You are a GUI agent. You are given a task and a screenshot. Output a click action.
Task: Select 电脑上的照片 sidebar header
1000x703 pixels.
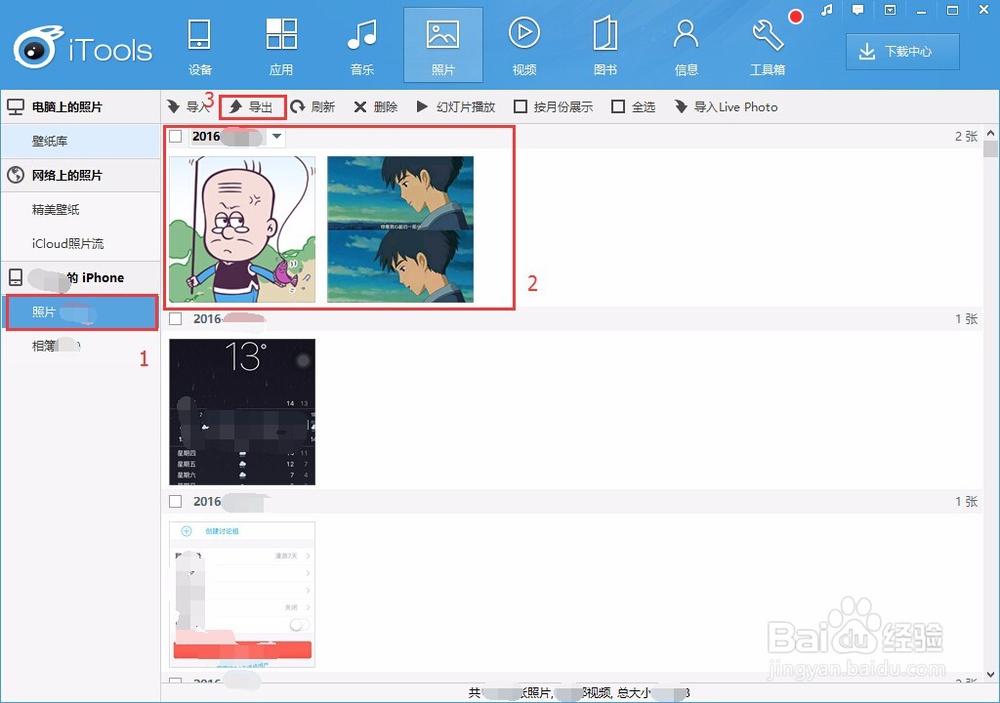[x=80, y=107]
